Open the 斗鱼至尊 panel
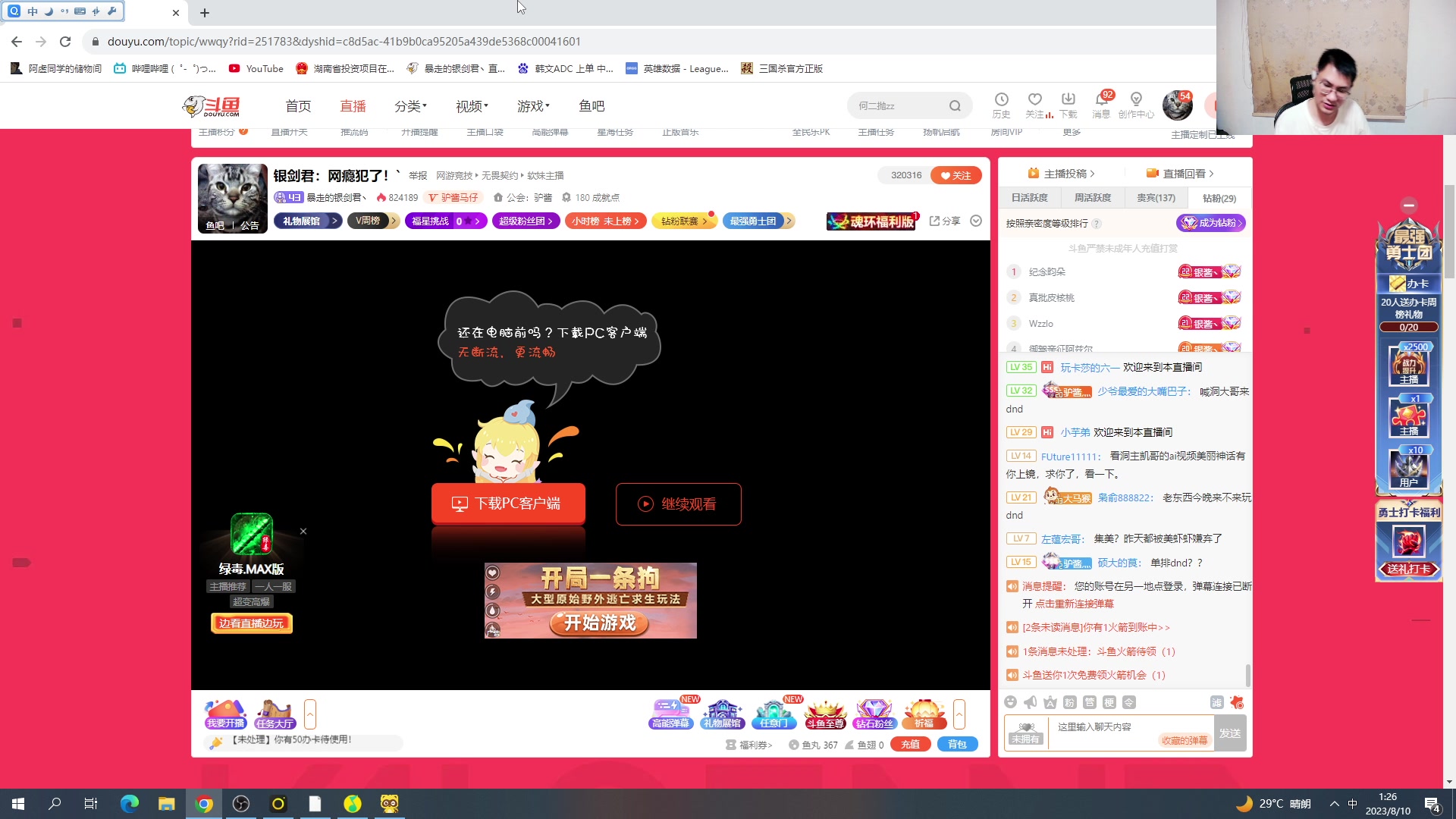 pos(825,713)
